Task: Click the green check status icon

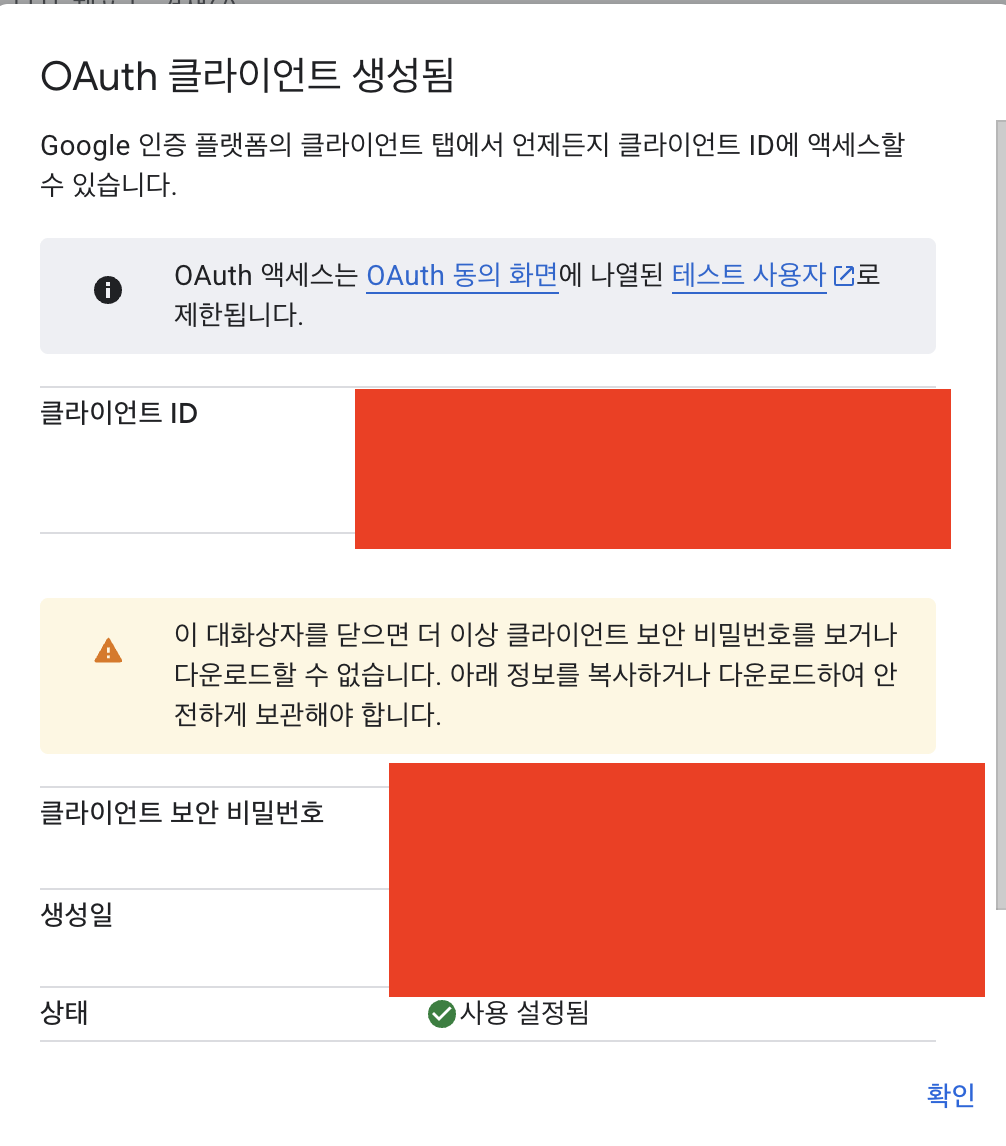Action: point(441,1014)
